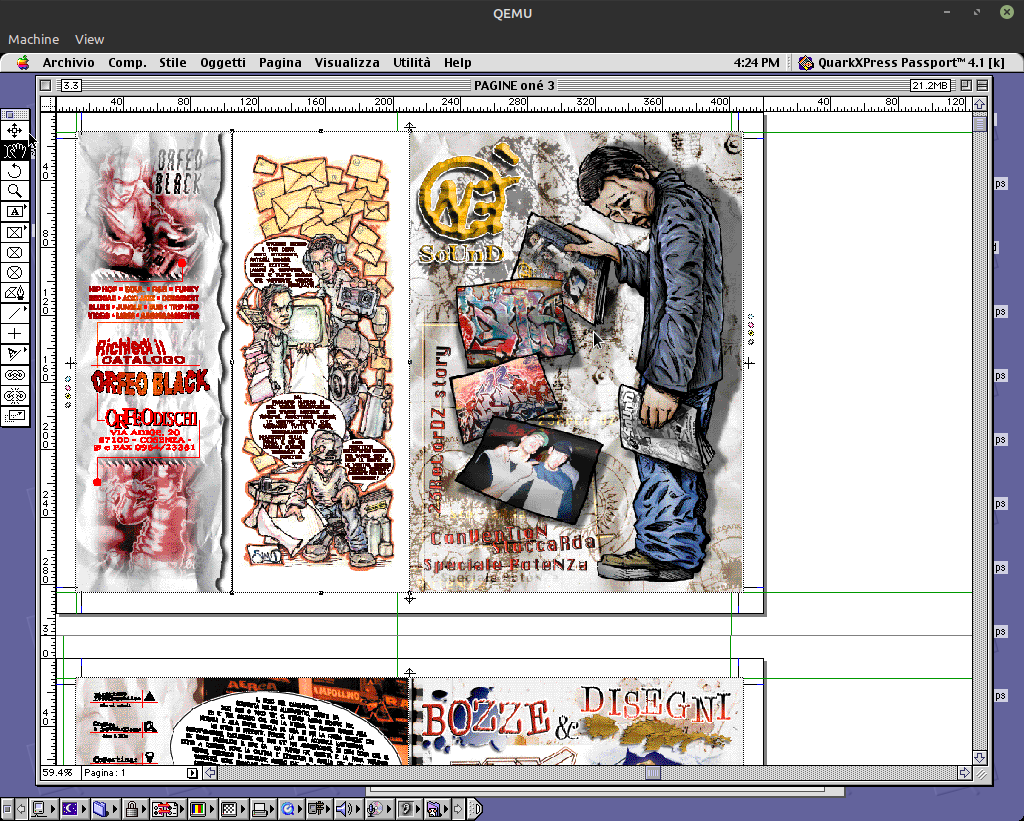Screen dimensions: 1024x821
Task: Select the Zoom magnifier tool
Action: [15, 191]
